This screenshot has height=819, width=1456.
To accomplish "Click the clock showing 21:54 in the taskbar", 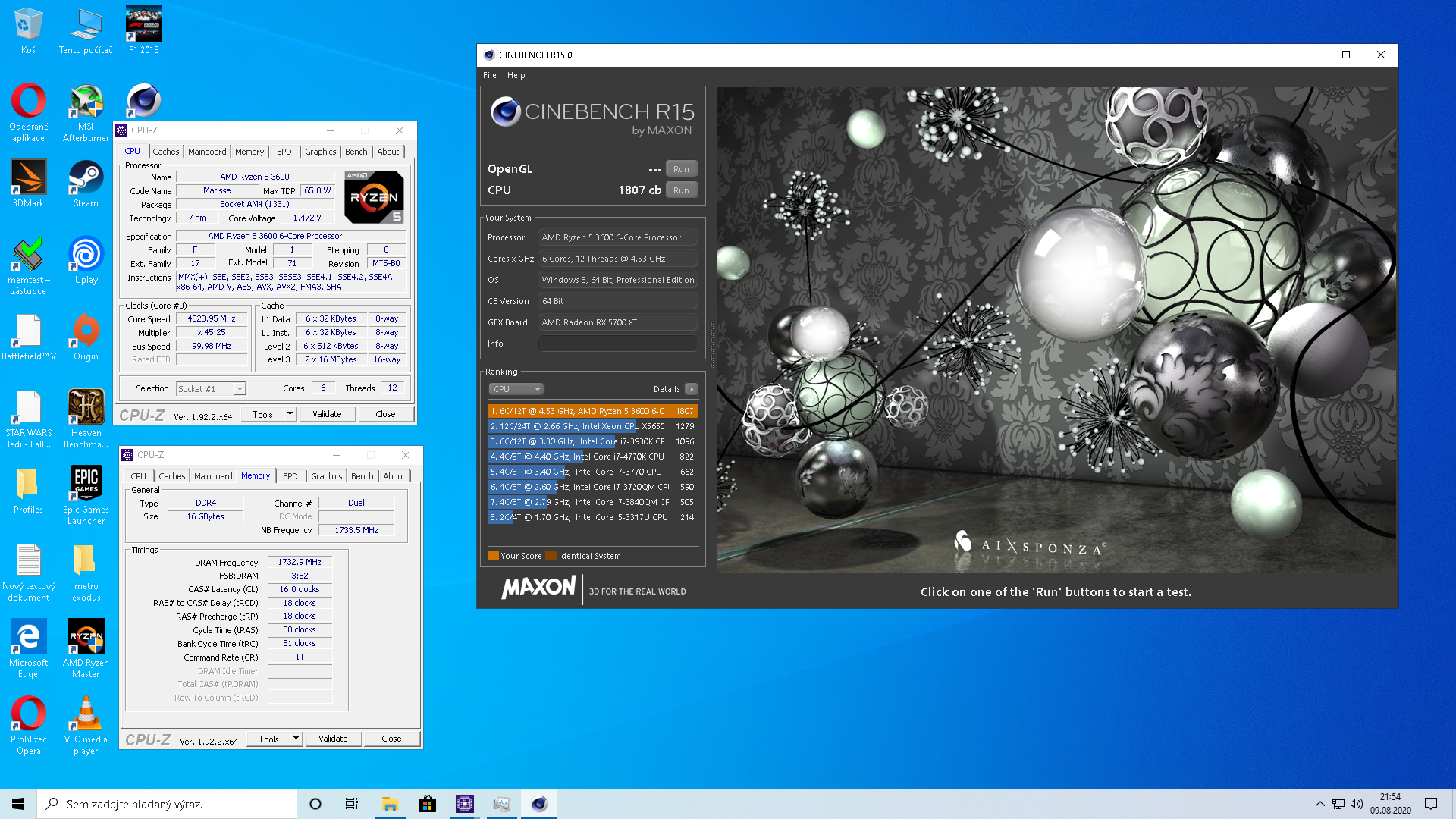I will [1390, 804].
